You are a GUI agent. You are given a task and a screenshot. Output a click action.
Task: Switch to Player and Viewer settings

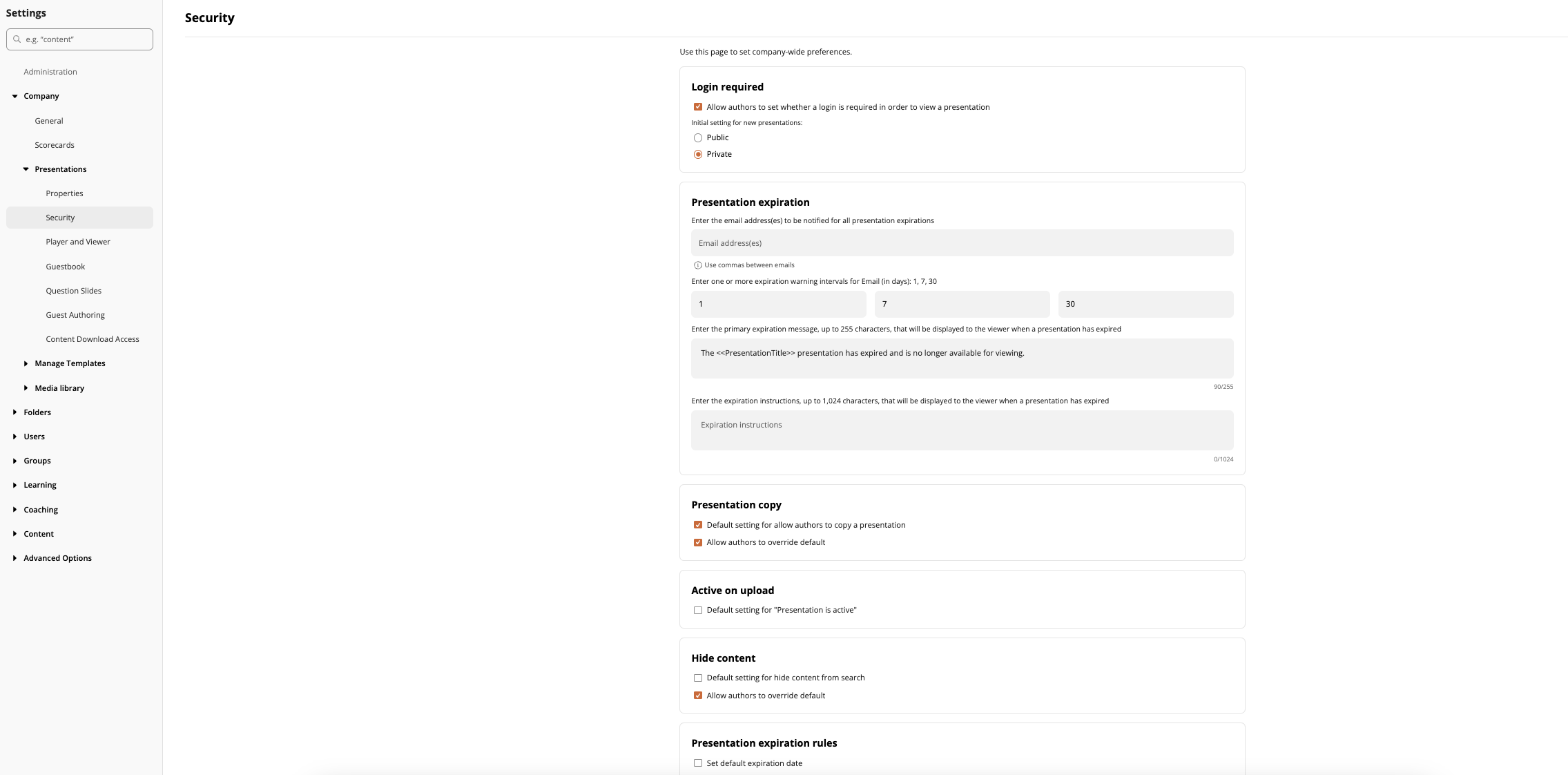[x=77, y=242]
